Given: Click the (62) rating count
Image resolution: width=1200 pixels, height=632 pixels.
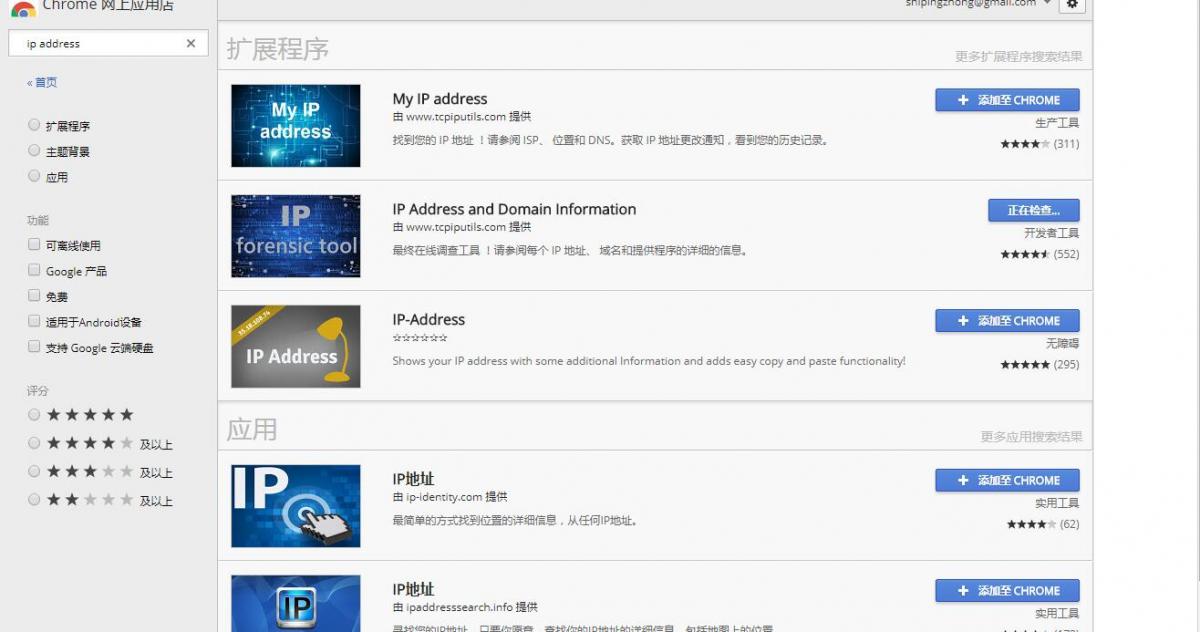Looking at the screenshot, I should [x=1069, y=524].
